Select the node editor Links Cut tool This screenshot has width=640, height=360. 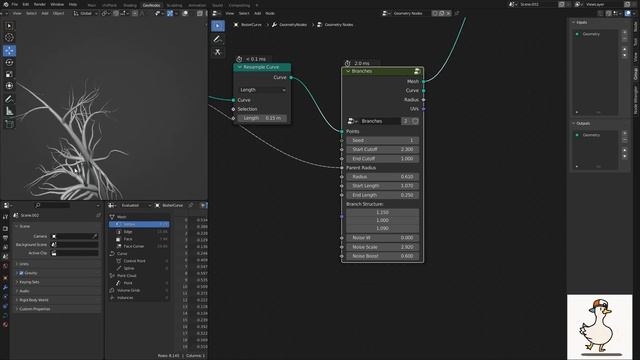pyautogui.click(x=218, y=52)
